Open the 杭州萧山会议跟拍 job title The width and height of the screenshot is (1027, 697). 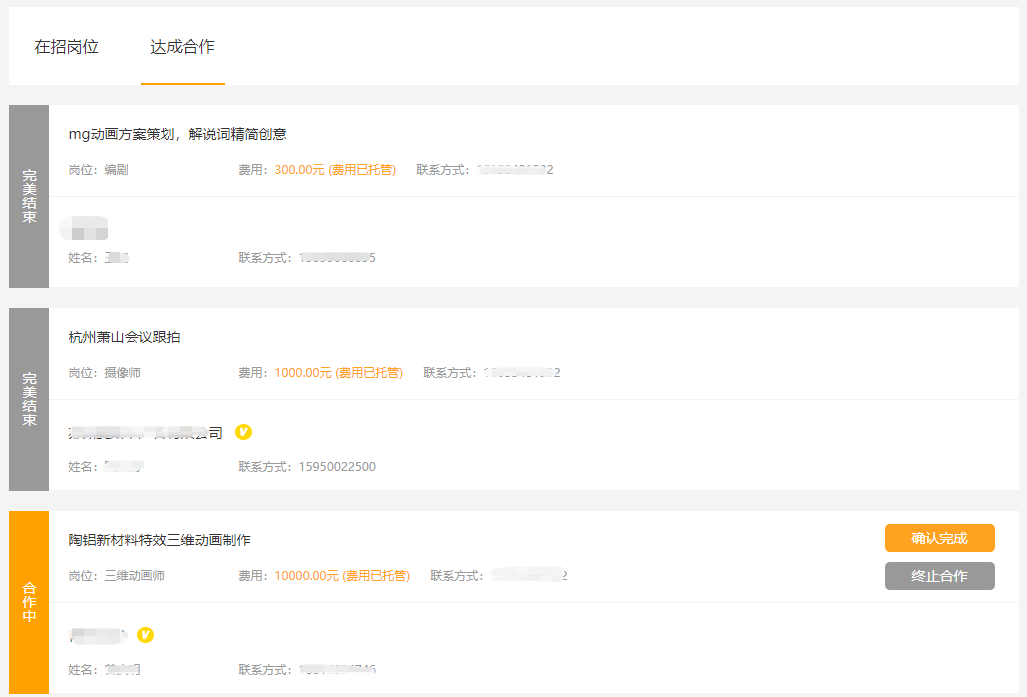coord(124,337)
